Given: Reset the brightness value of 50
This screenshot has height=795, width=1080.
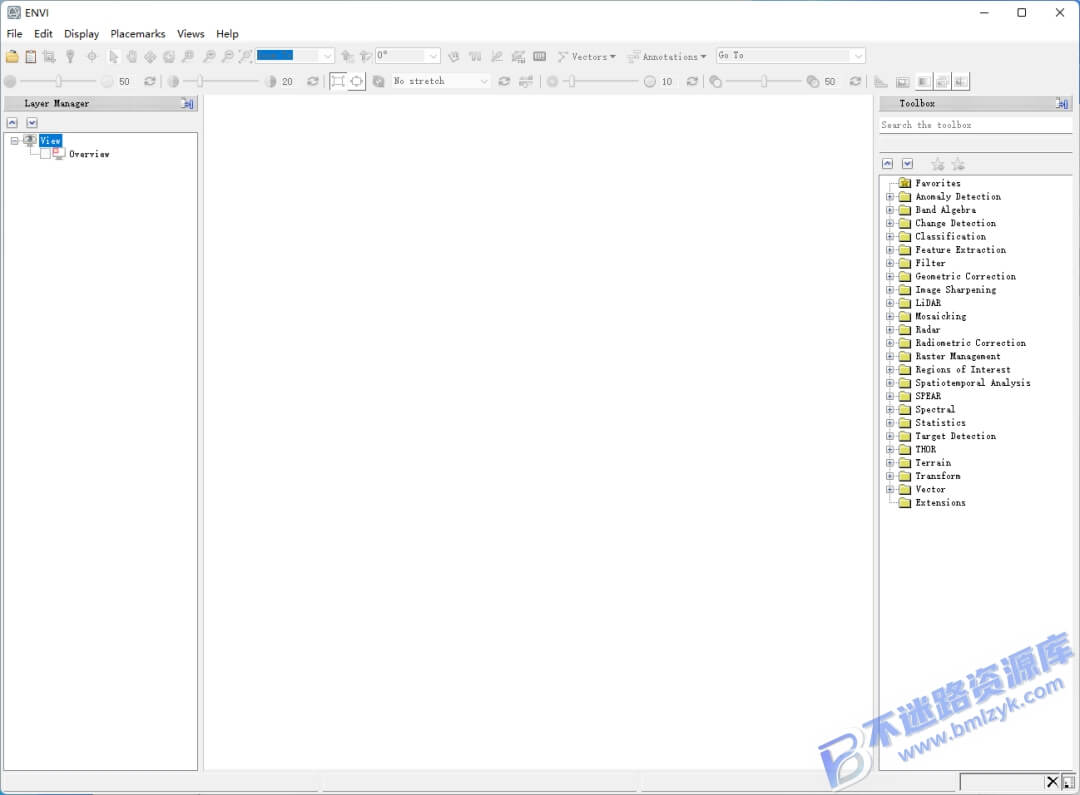Looking at the screenshot, I should tap(149, 81).
